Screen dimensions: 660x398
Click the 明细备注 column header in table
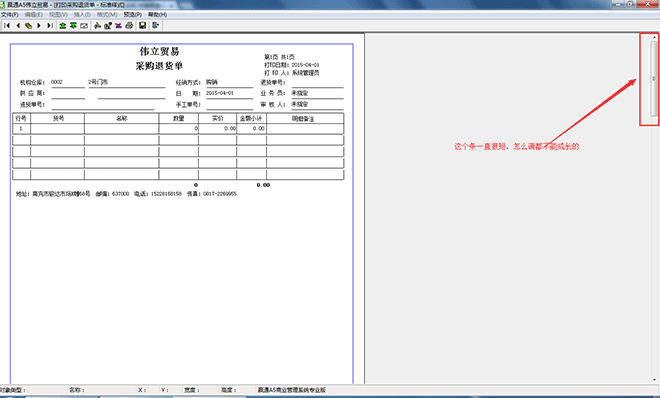tap(303, 119)
